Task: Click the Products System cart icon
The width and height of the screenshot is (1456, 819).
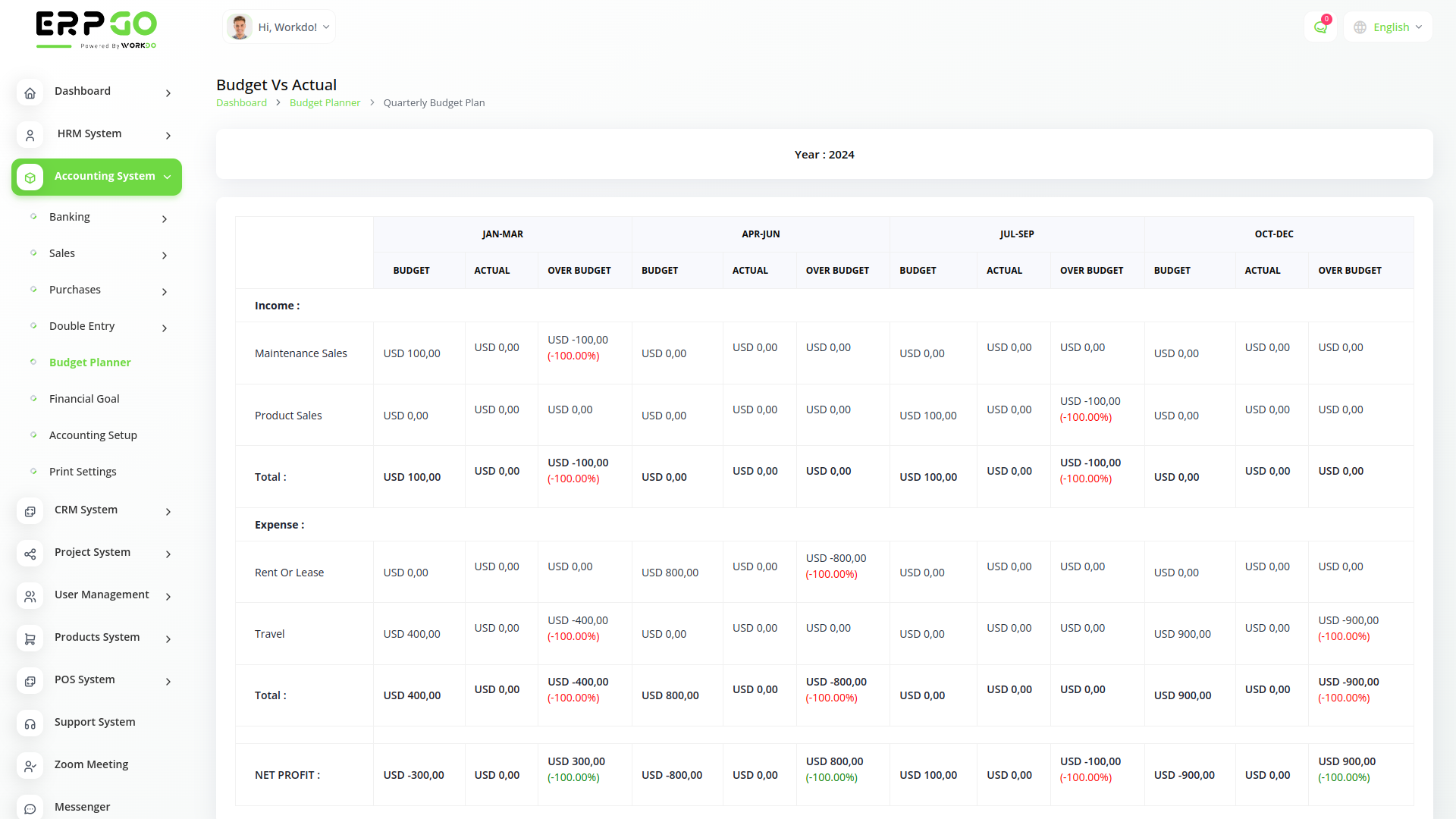Action: (30, 639)
